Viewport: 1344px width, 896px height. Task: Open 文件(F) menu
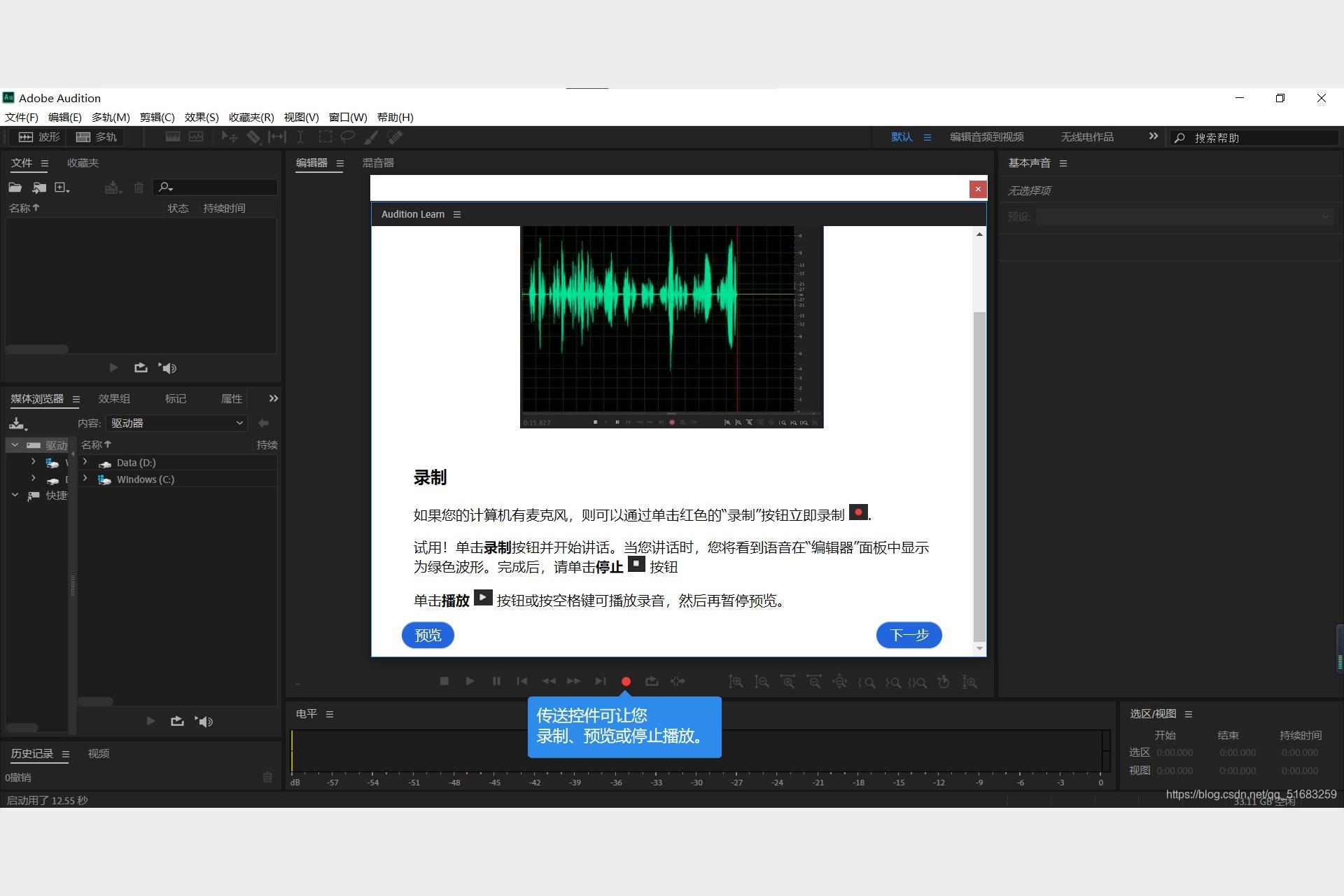pyautogui.click(x=22, y=117)
